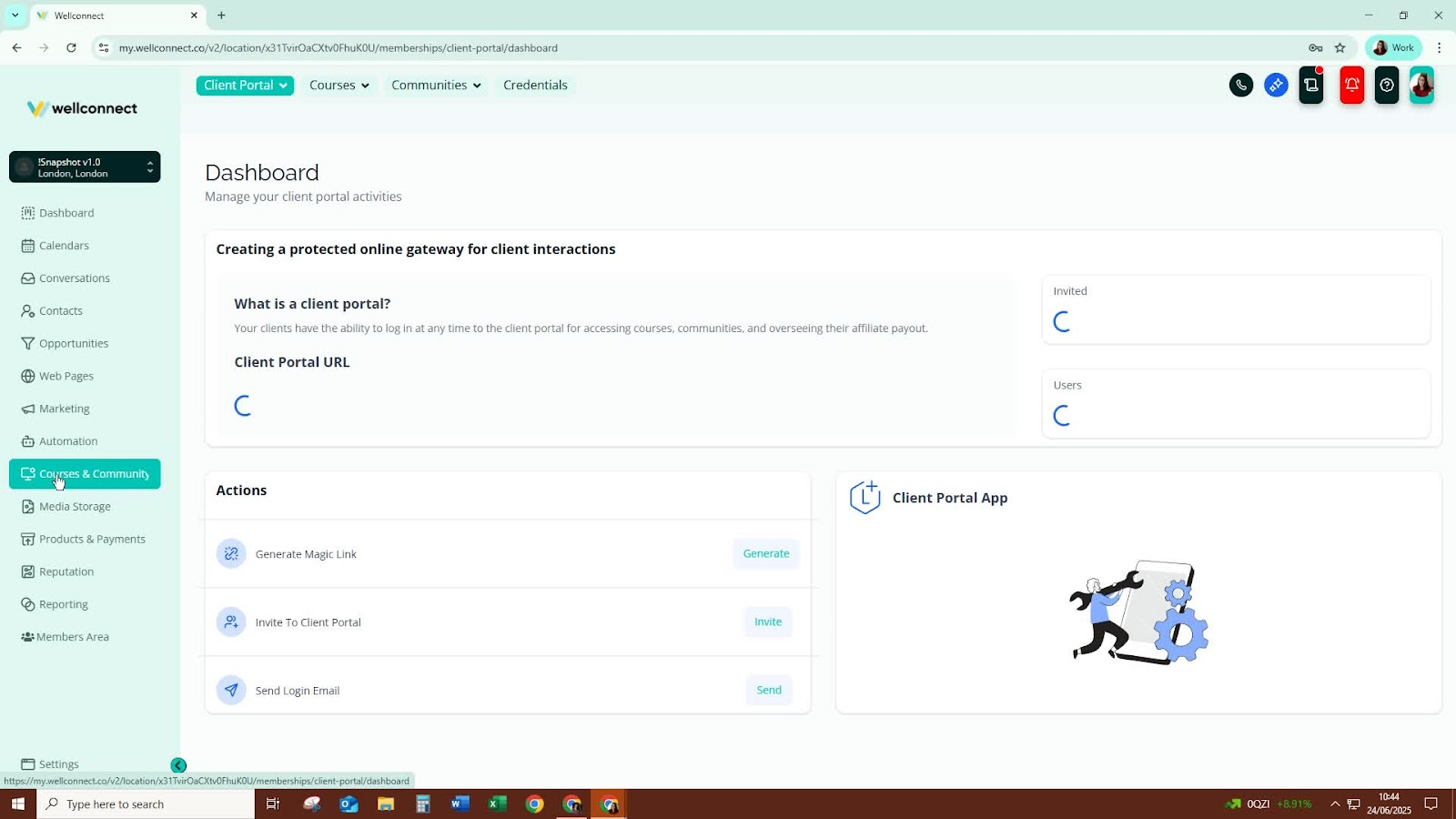The image size is (1456, 819).
Task: Click the Windows taskbar search box
Action: pyautogui.click(x=146, y=804)
